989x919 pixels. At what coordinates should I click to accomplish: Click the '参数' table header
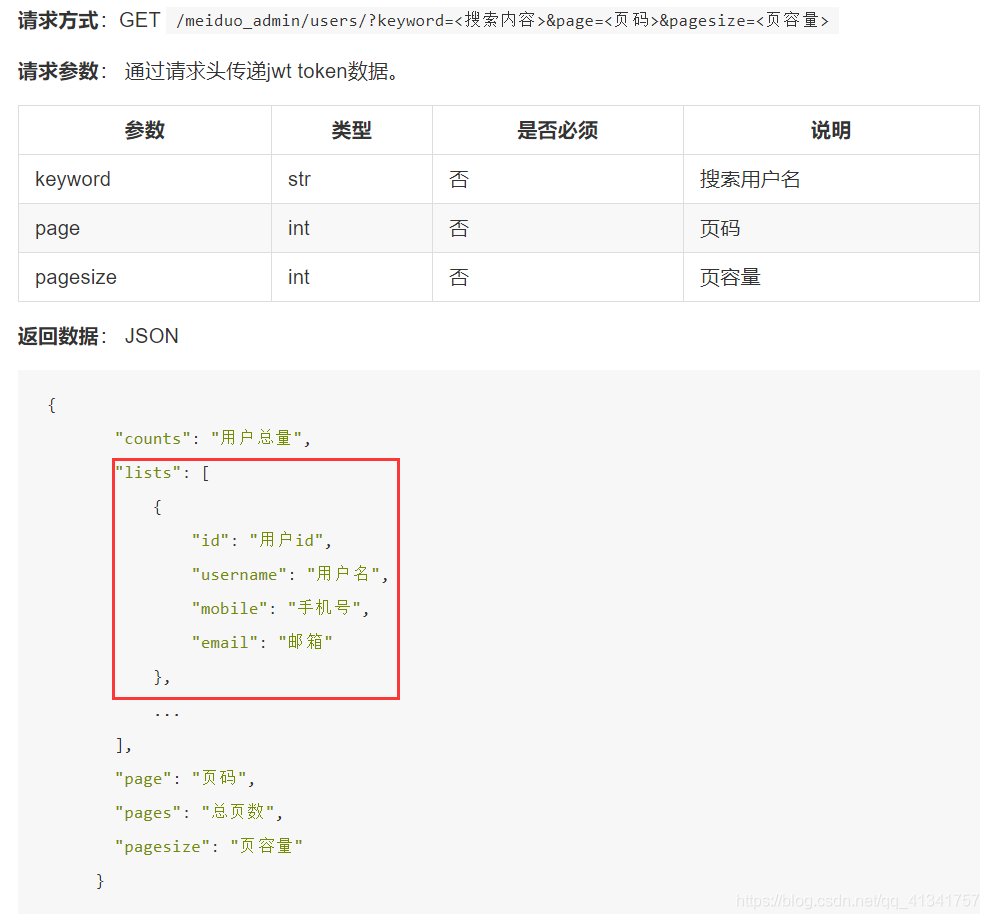pyautogui.click(x=144, y=130)
